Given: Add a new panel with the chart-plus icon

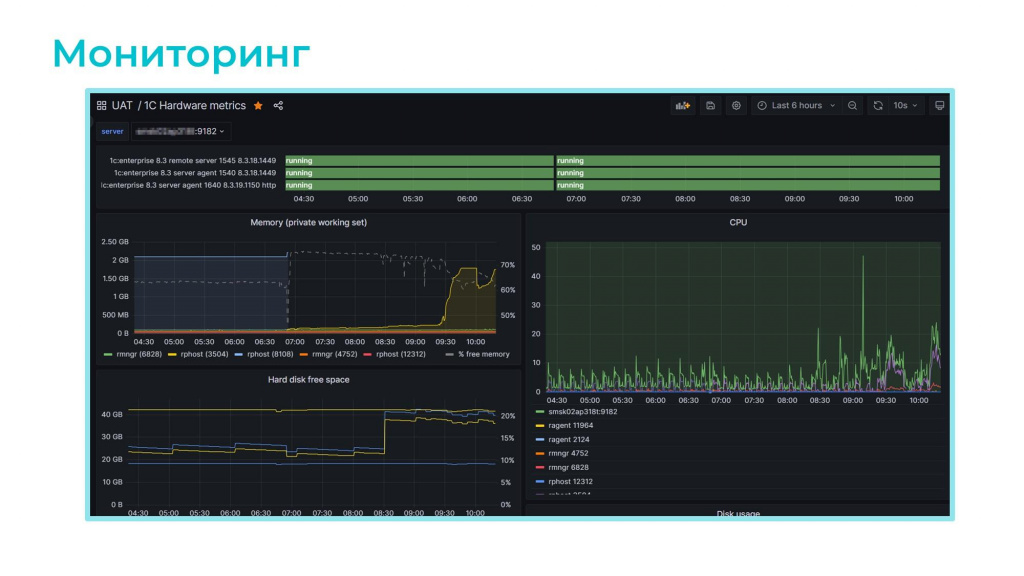Looking at the screenshot, I should (682, 106).
